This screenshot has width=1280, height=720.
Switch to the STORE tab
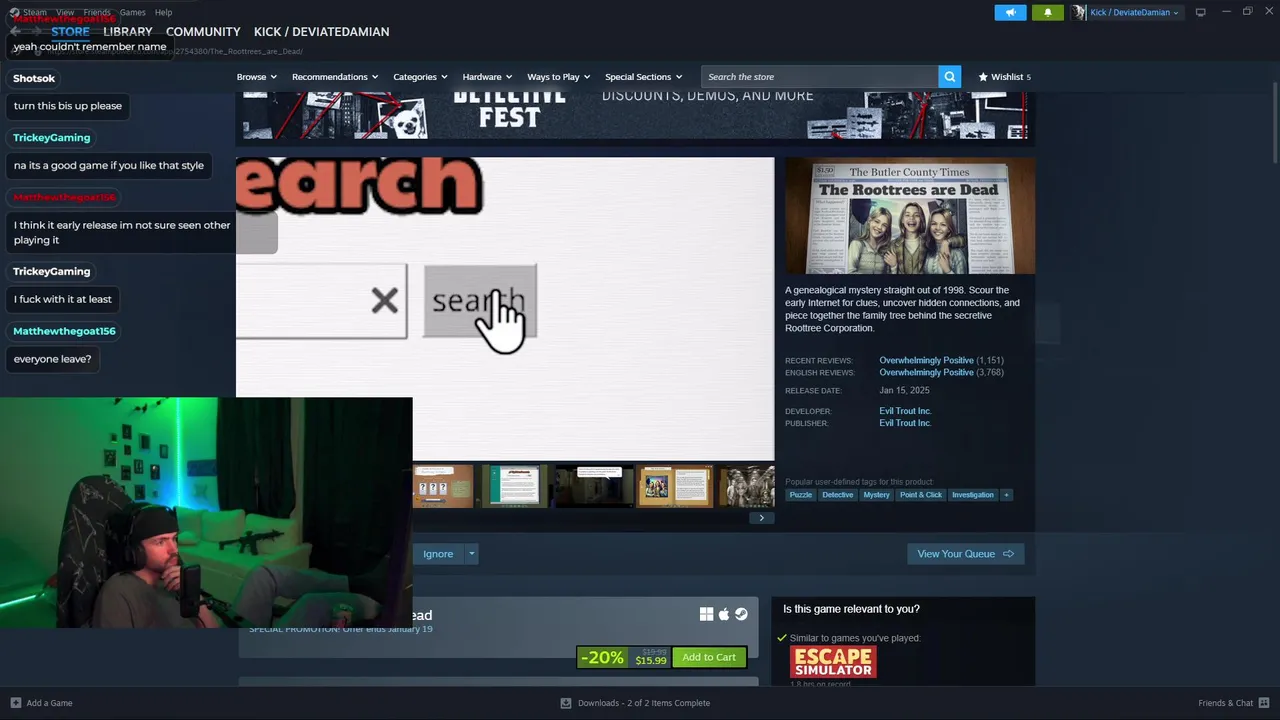click(x=70, y=32)
